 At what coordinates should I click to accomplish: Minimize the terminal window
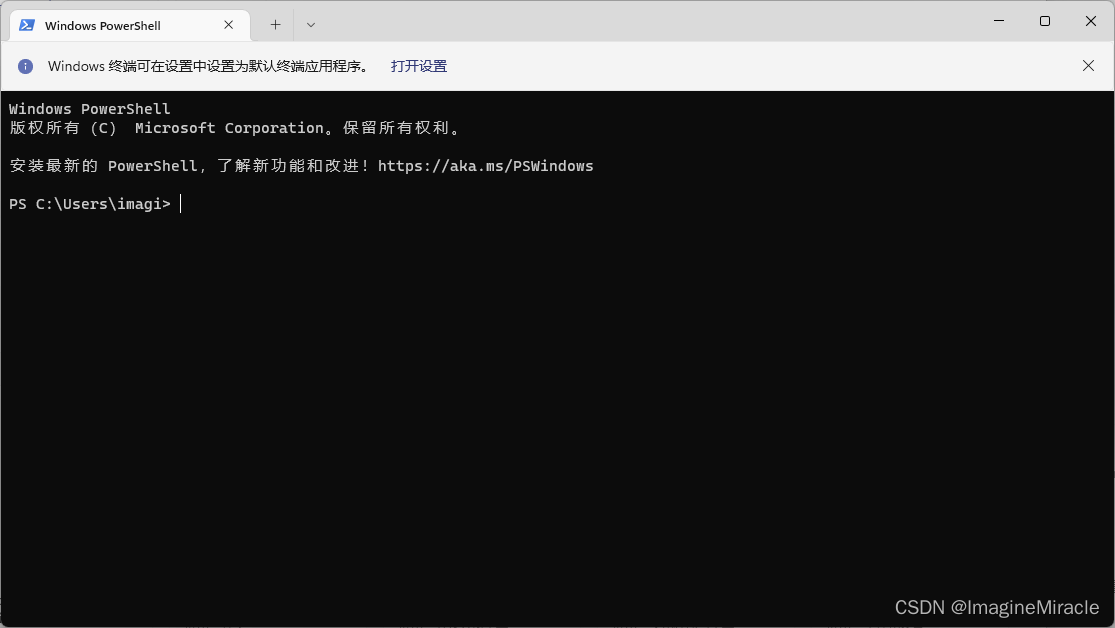(998, 21)
